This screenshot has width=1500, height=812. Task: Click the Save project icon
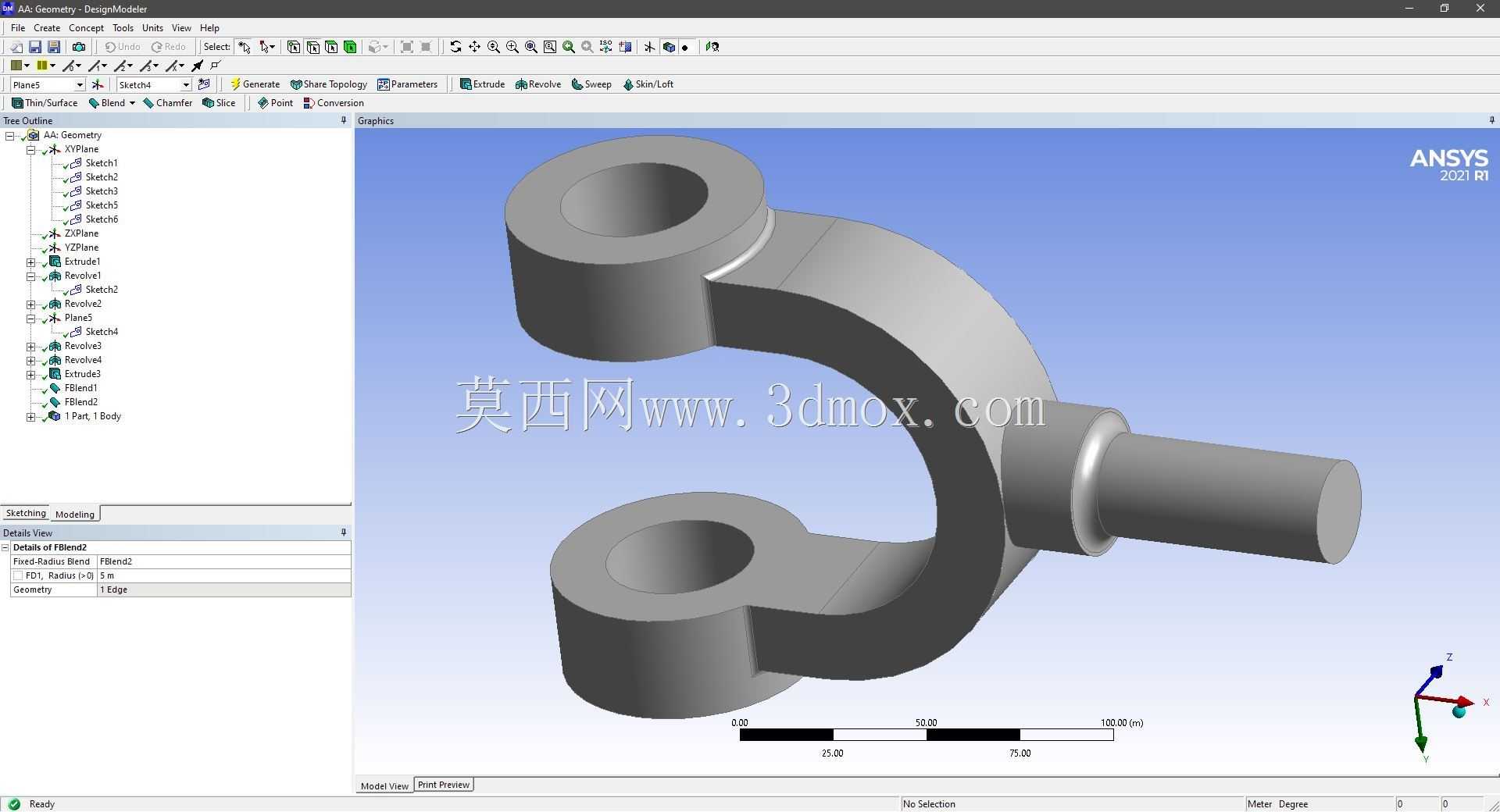34,47
